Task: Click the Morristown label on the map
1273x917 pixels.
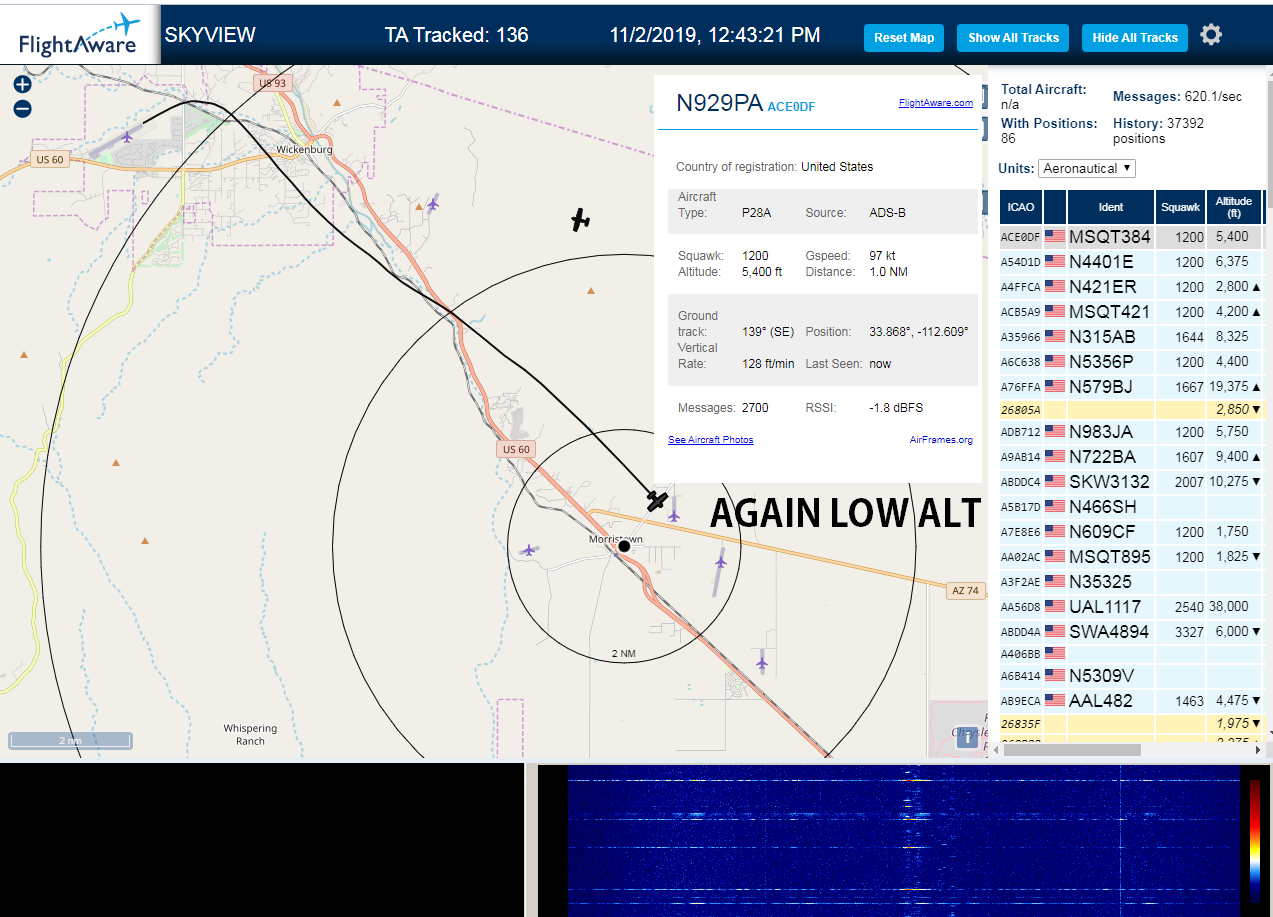Action: [x=615, y=538]
